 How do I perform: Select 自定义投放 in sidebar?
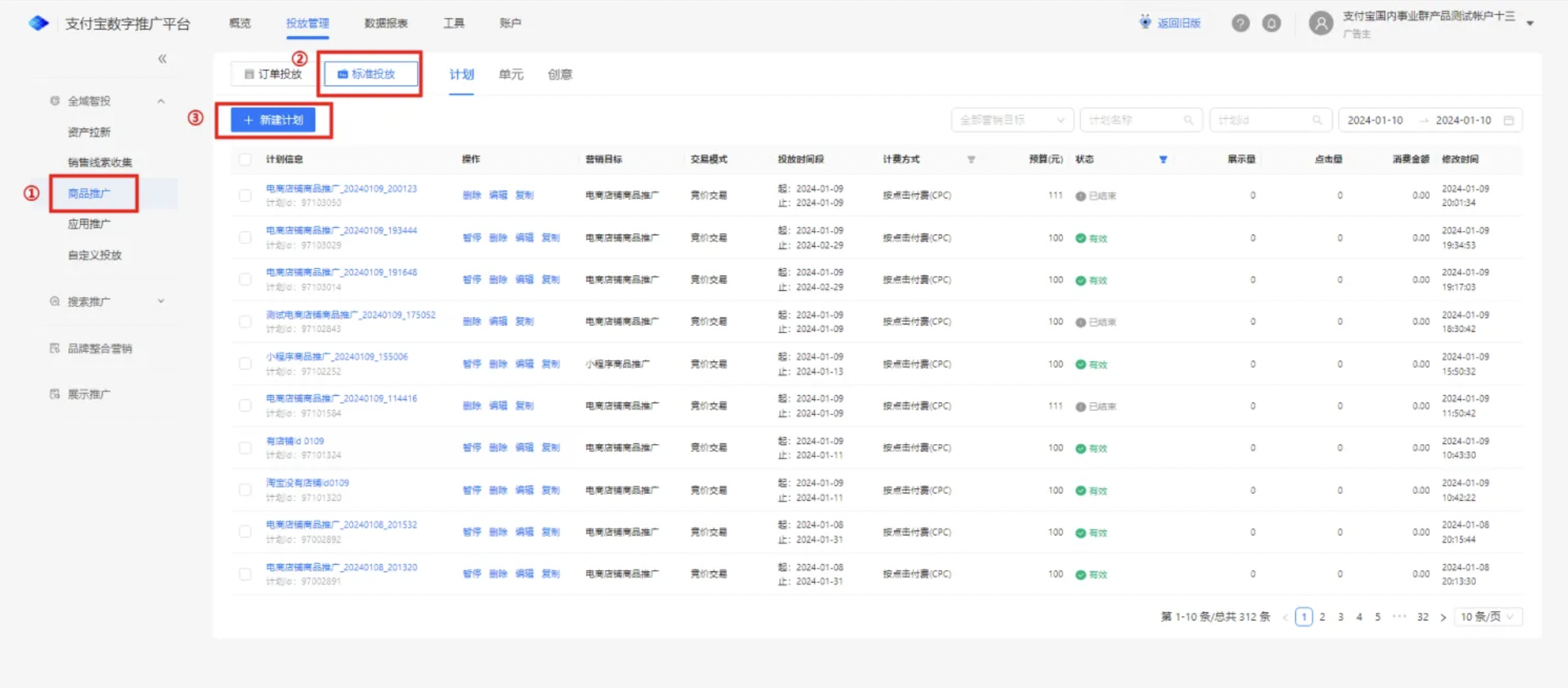pyautogui.click(x=95, y=255)
